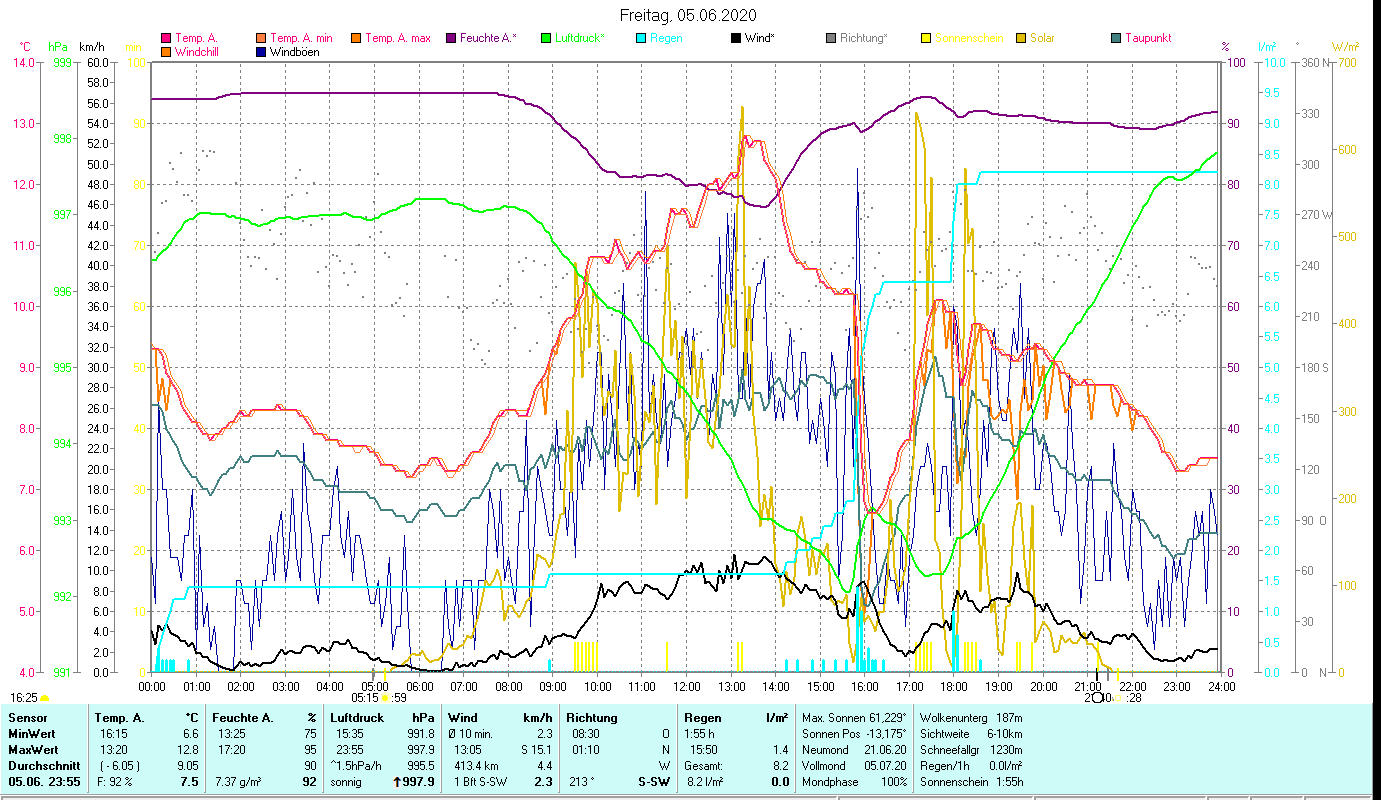Click the Sonnen Pos -13,175° entry
This screenshot has width=1381, height=800.
pos(854,734)
